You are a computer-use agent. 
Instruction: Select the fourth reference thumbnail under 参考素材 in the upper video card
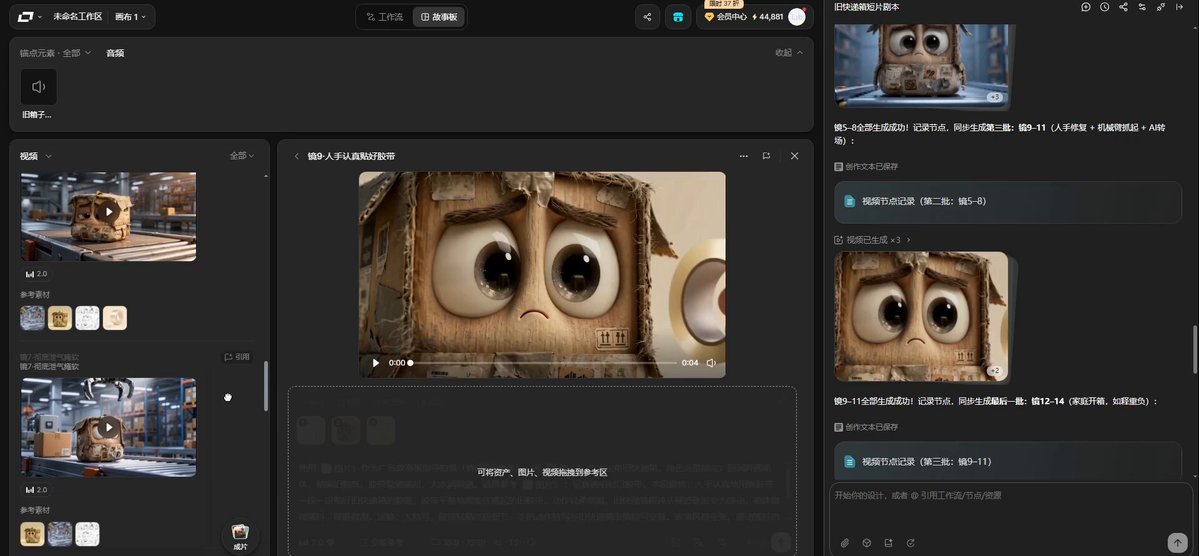click(x=115, y=318)
